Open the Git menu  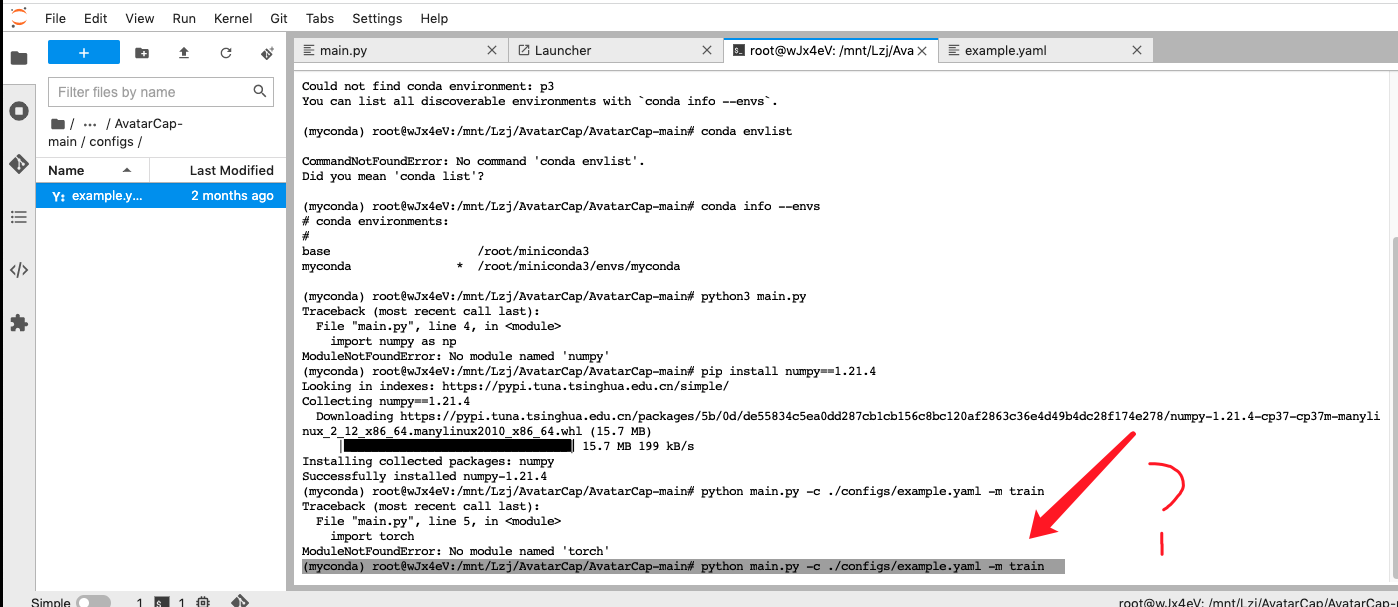click(280, 18)
